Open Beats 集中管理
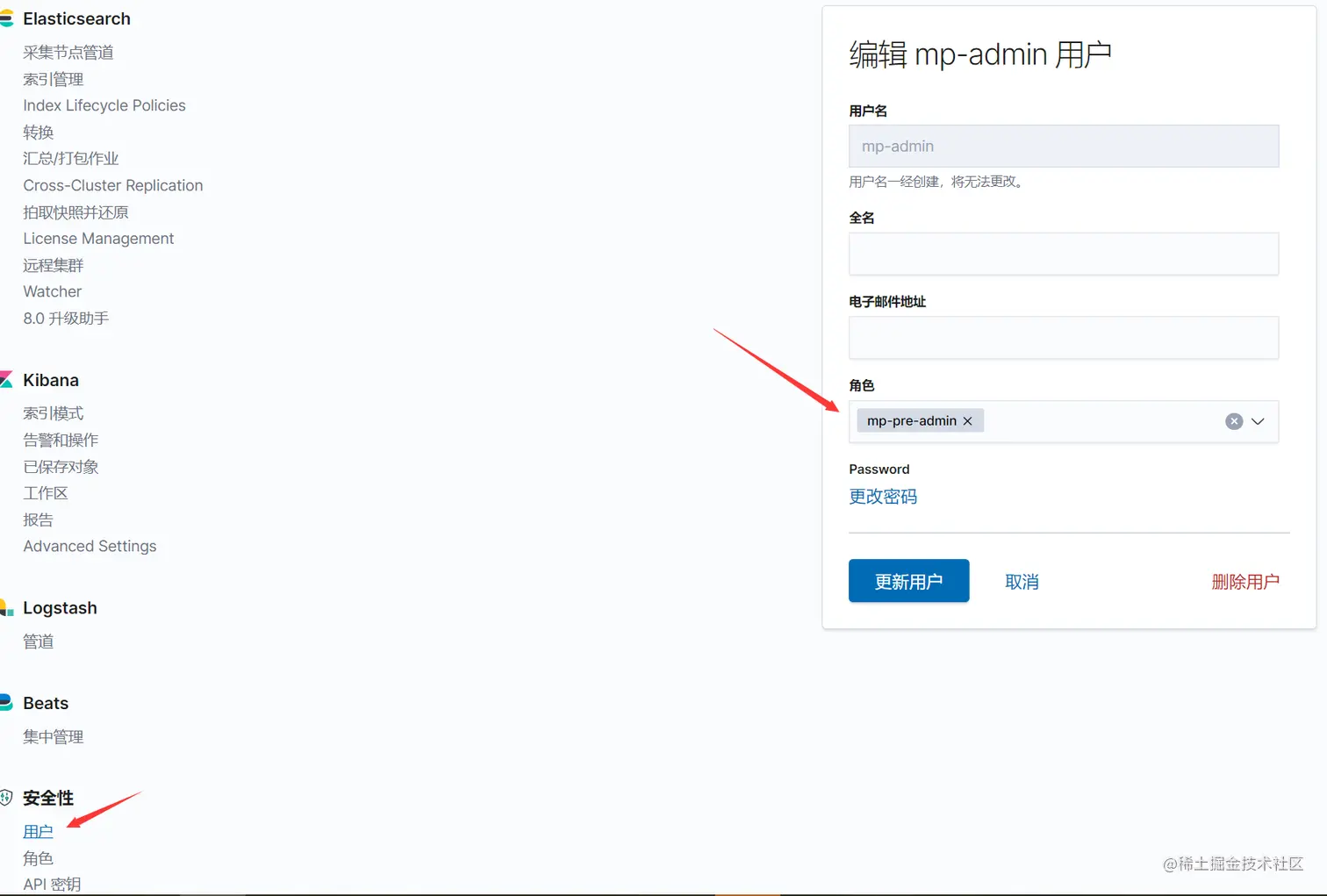The height and width of the screenshot is (896, 1327). click(54, 737)
